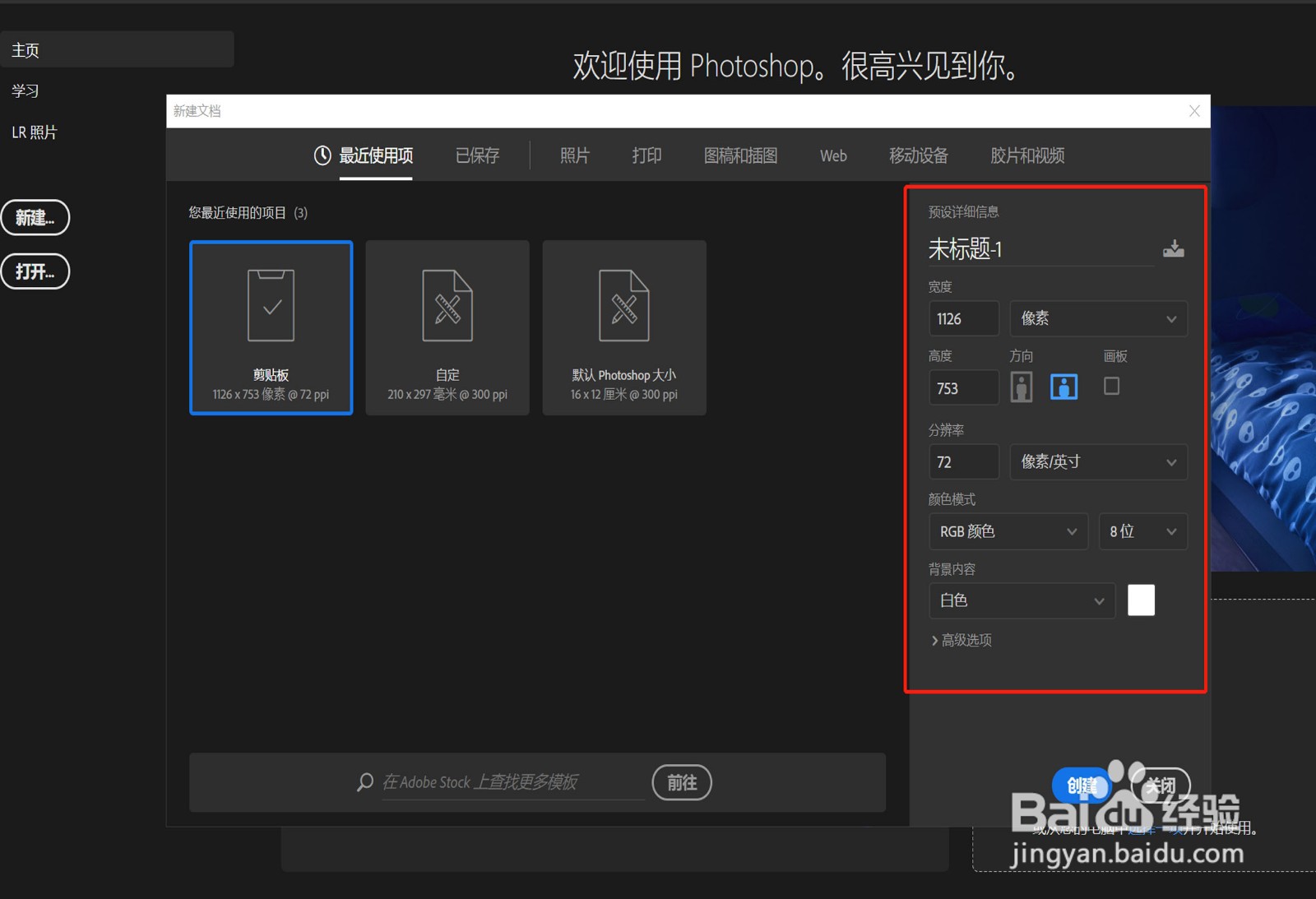Open the width unit 像素 dropdown
The height and width of the screenshot is (899, 1316).
[x=1098, y=318]
